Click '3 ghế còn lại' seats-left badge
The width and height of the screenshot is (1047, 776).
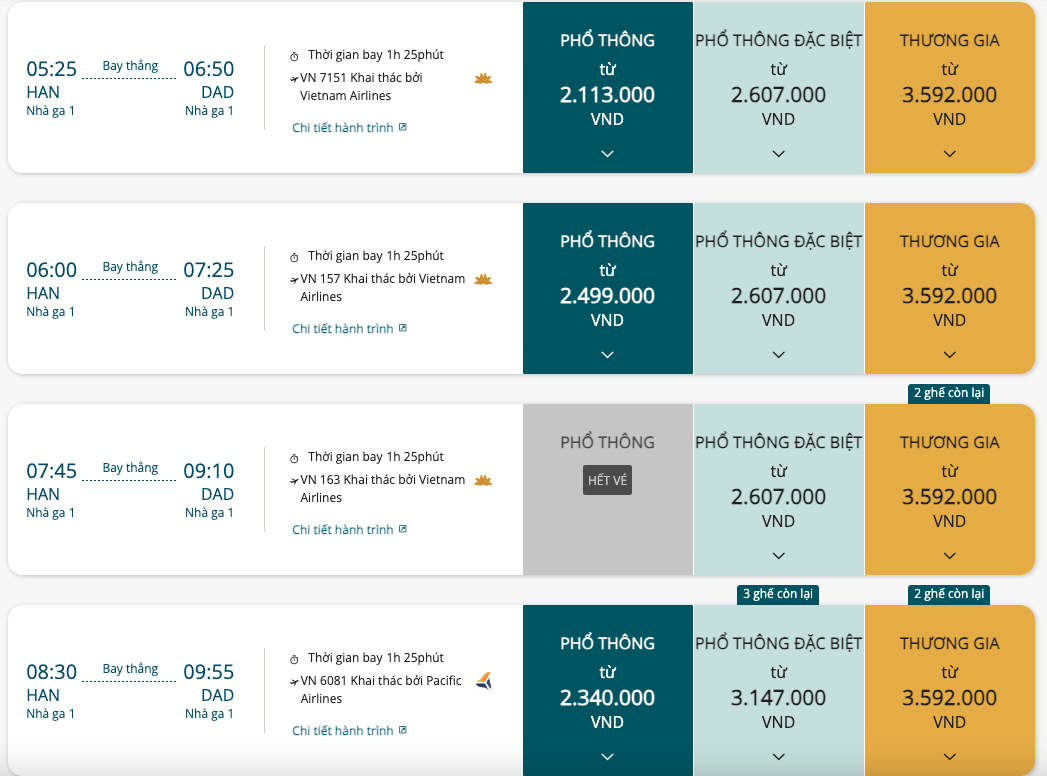(x=778, y=594)
